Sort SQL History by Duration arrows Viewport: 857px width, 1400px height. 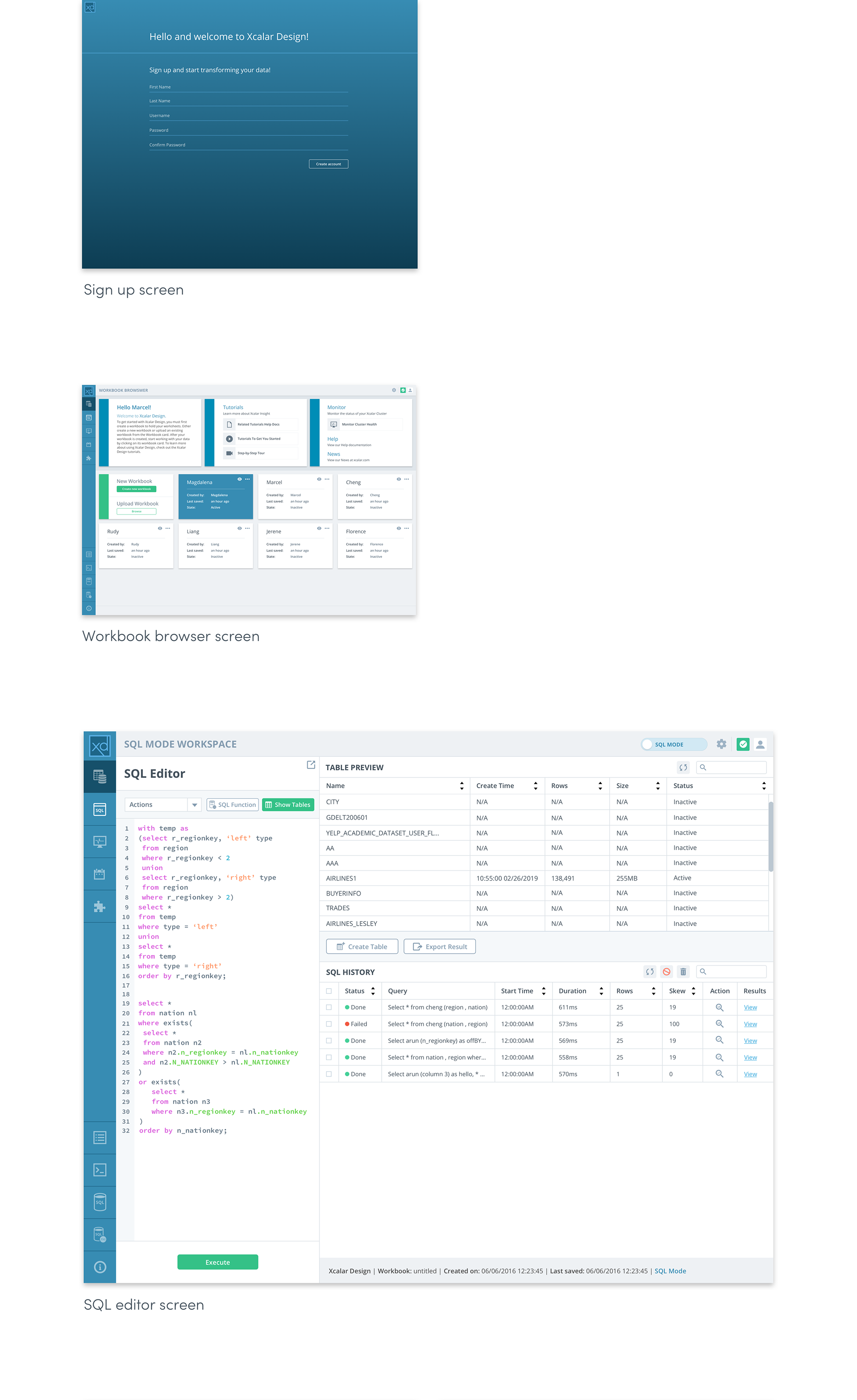[601, 991]
